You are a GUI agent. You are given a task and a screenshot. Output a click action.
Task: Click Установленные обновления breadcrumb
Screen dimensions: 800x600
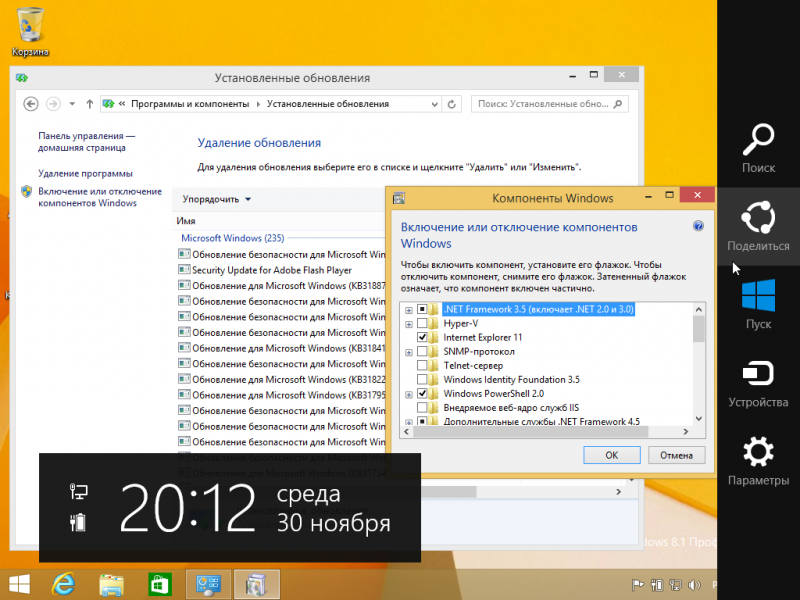pos(328,104)
